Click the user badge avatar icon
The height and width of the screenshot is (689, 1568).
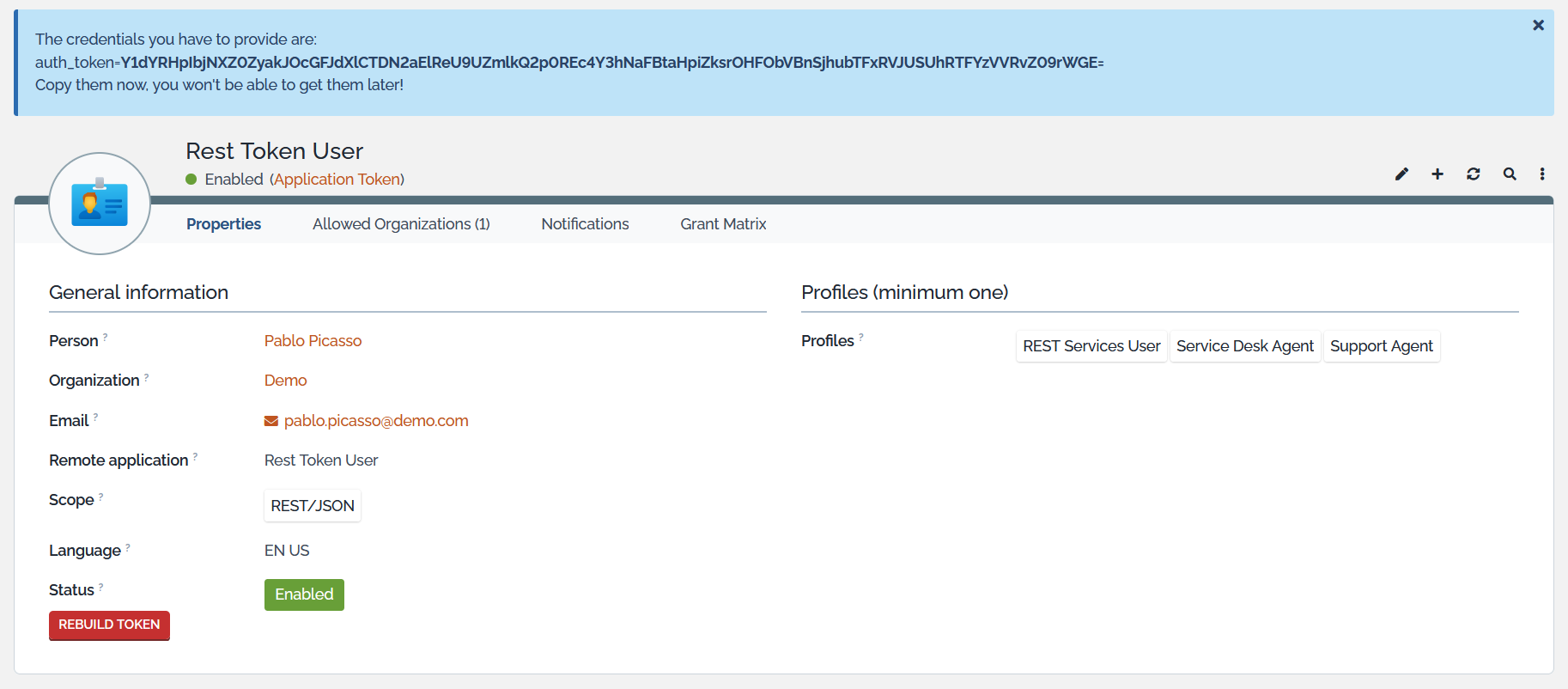100,204
